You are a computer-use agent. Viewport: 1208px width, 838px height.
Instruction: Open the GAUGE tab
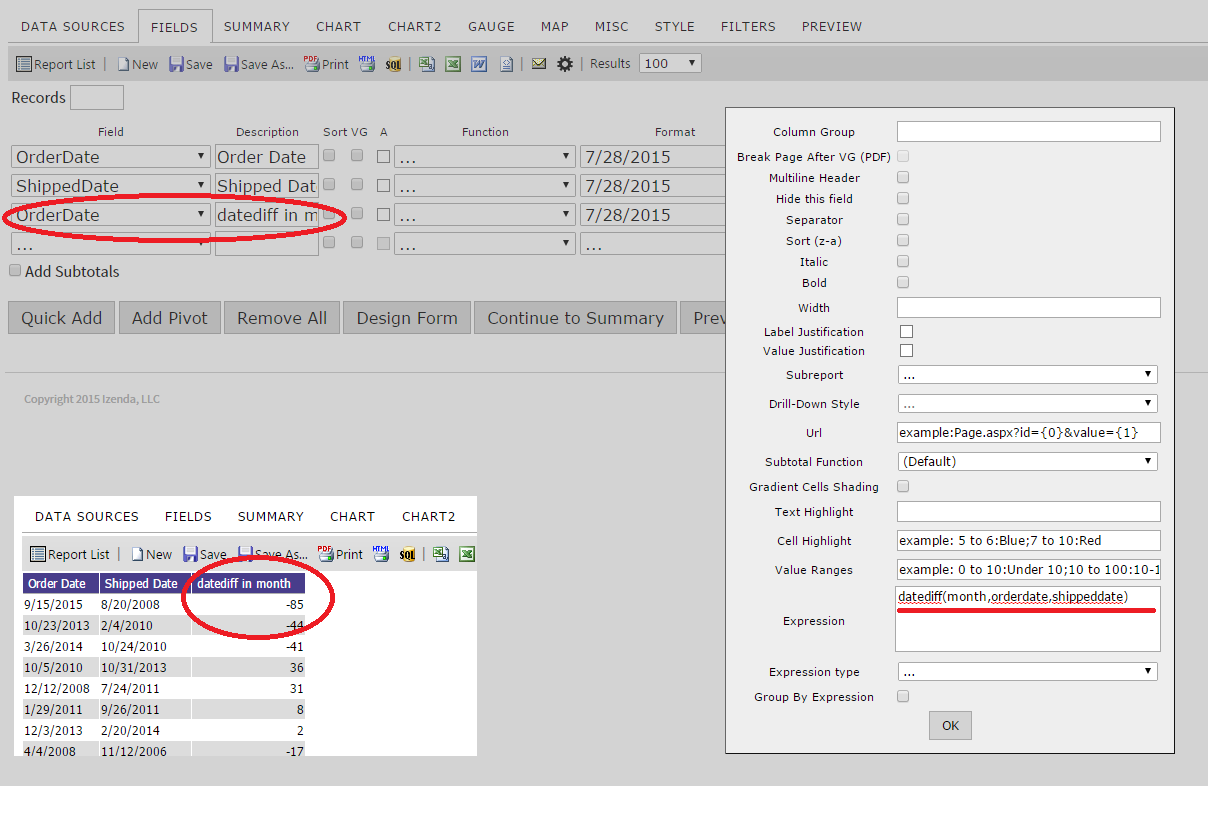492,26
